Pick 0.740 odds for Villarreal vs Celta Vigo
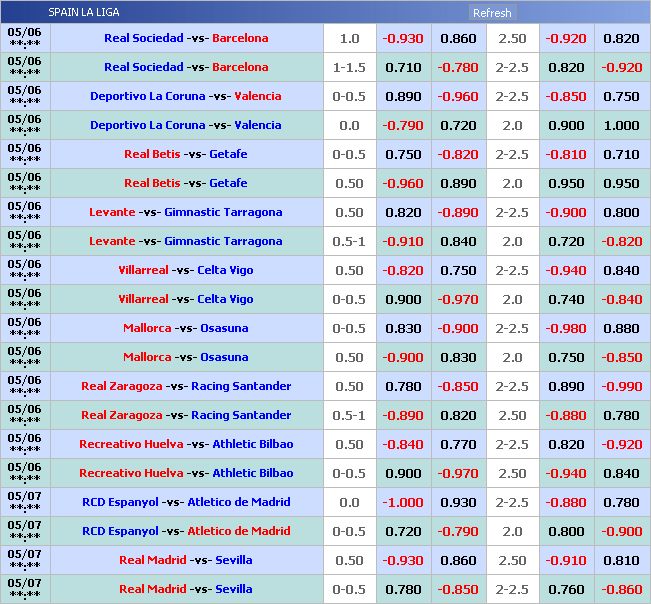The image size is (651, 604). [x=566, y=299]
